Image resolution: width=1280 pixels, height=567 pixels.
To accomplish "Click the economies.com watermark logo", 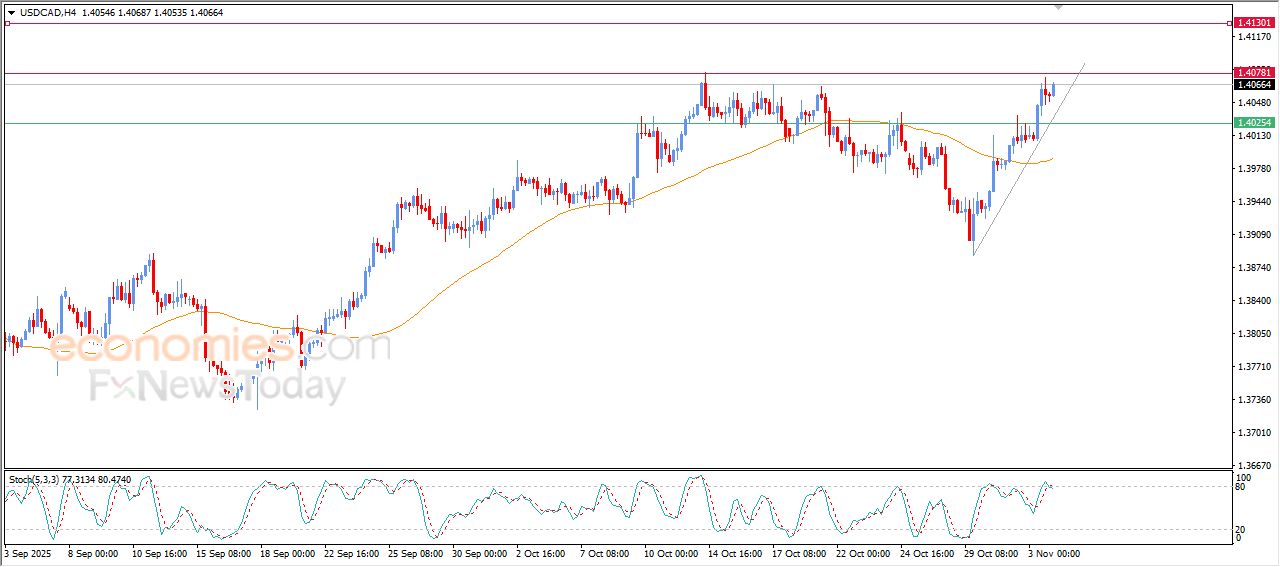I will pos(218,347).
